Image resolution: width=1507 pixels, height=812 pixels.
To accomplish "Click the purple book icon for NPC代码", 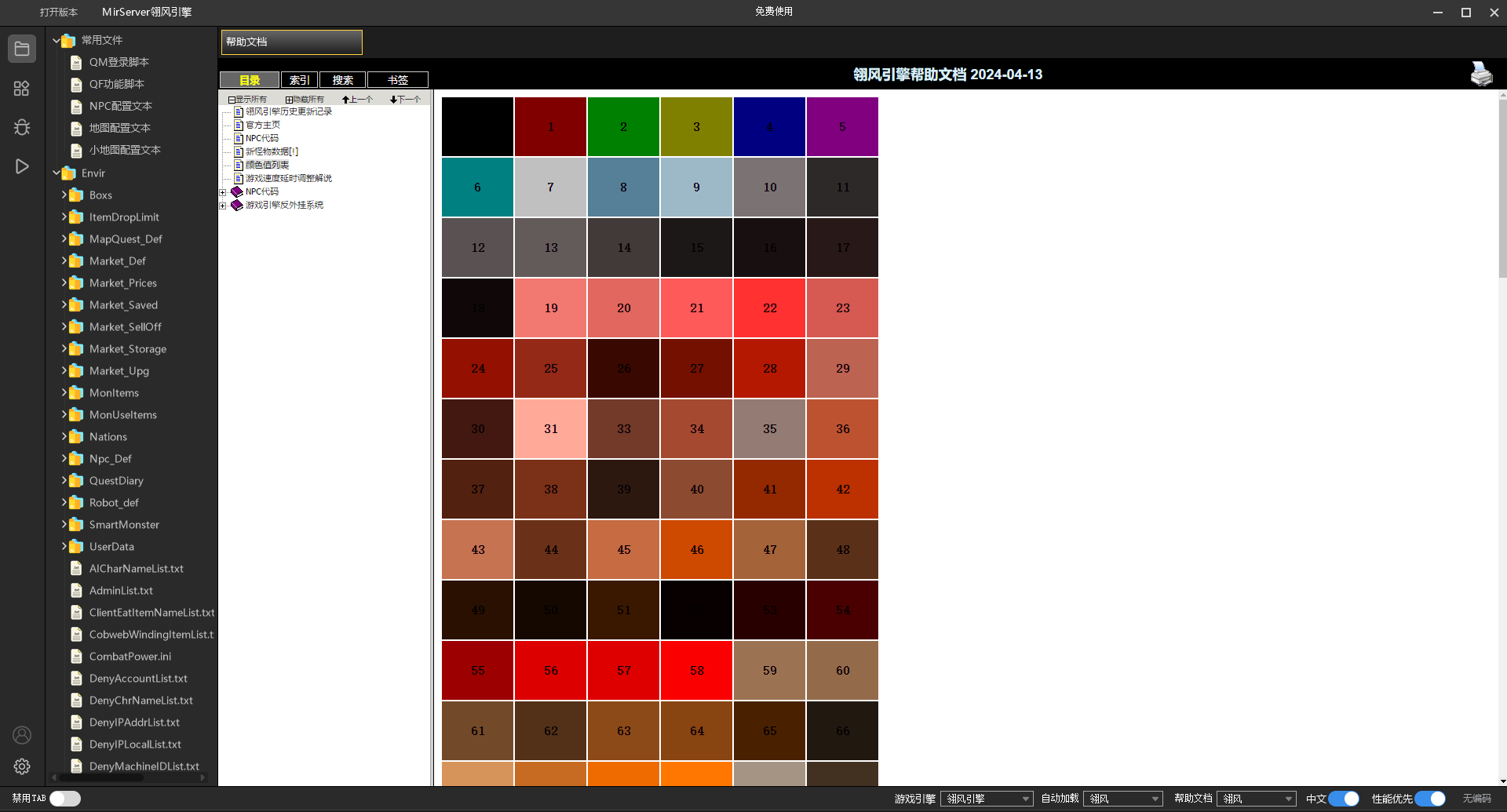I will click(x=236, y=191).
